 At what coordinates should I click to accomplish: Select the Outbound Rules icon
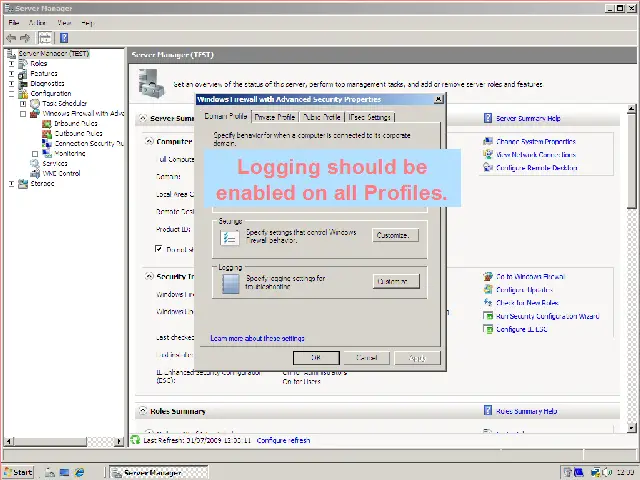click(x=47, y=133)
